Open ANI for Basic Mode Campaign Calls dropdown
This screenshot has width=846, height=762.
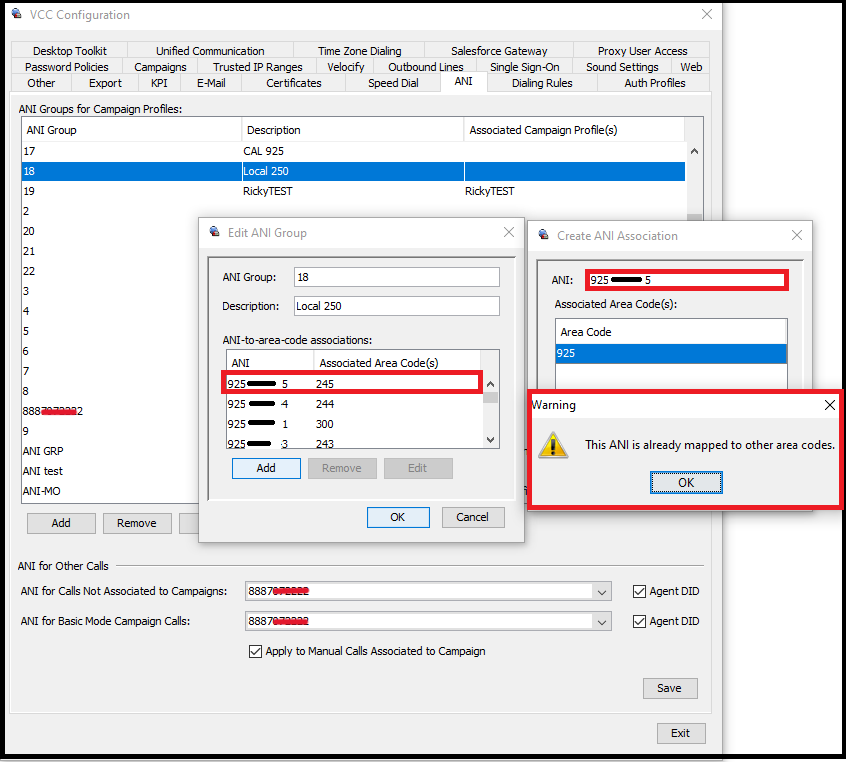(x=602, y=622)
